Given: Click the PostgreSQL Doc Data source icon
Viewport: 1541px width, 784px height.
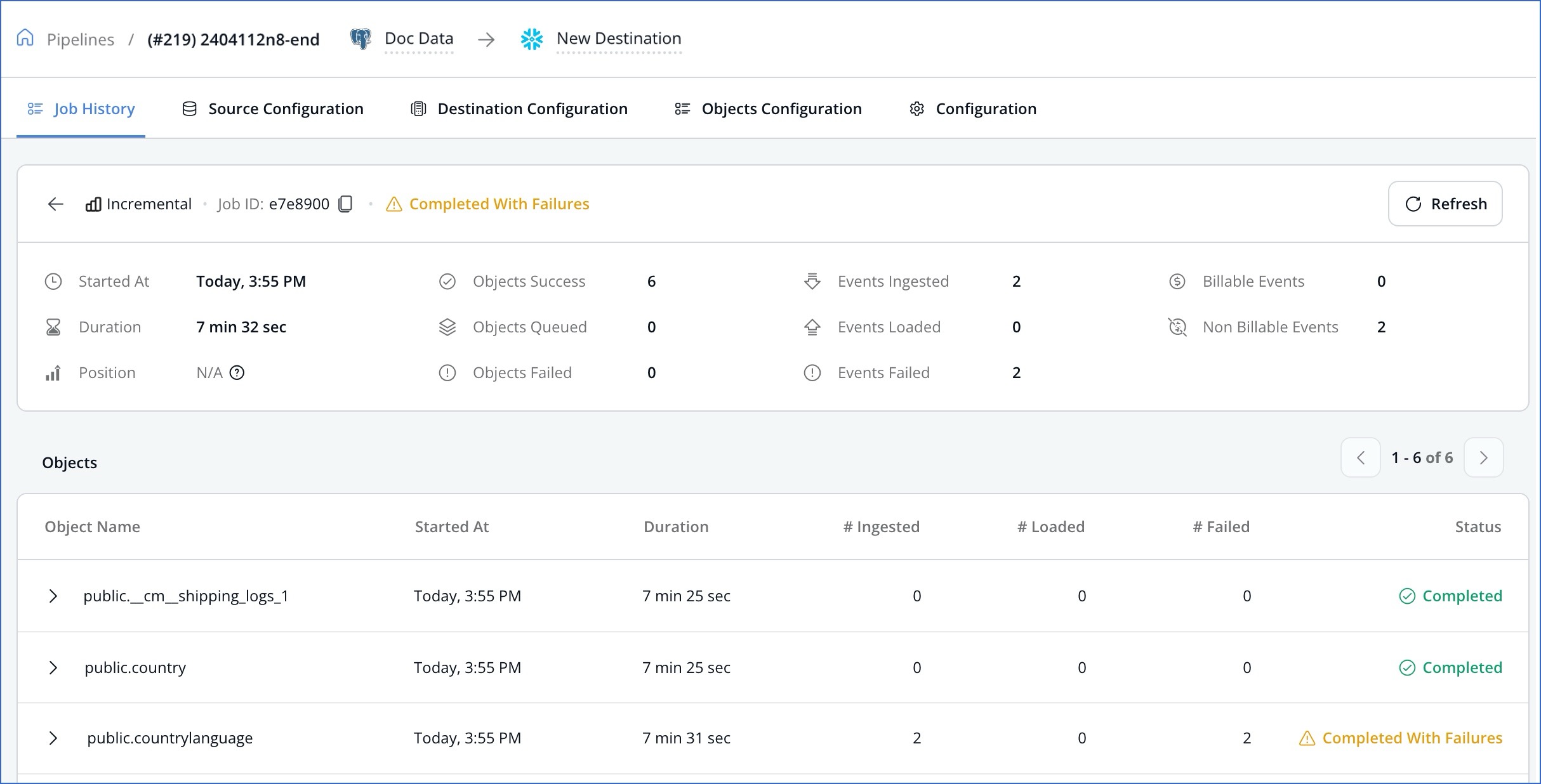Looking at the screenshot, I should pos(360,39).
